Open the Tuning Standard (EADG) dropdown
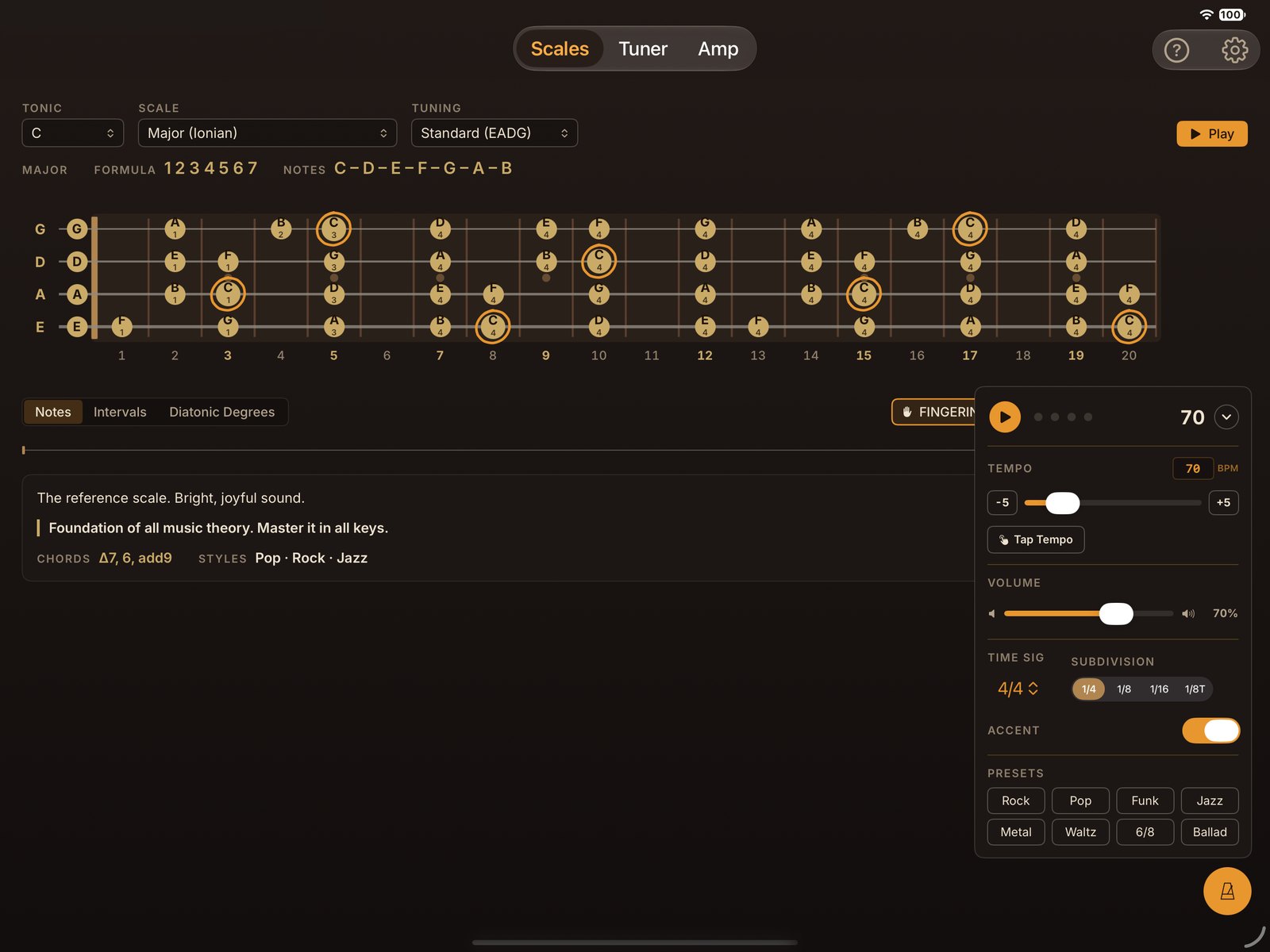 click(x=495, y=133)
